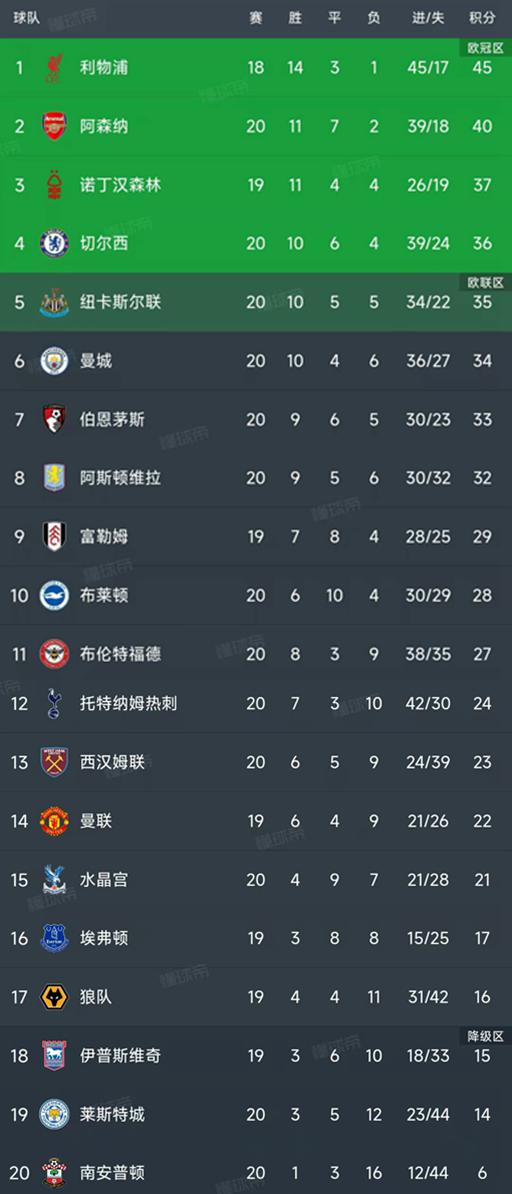Click the 降级区 zone tag
This screenshot has height=1194, width=512.
point(486,1036)
